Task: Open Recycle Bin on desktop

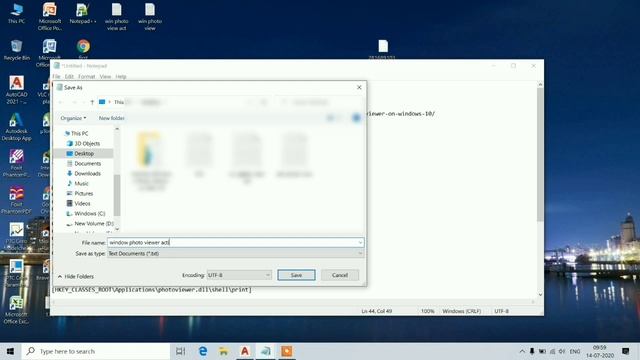Action: pos(16,50)
